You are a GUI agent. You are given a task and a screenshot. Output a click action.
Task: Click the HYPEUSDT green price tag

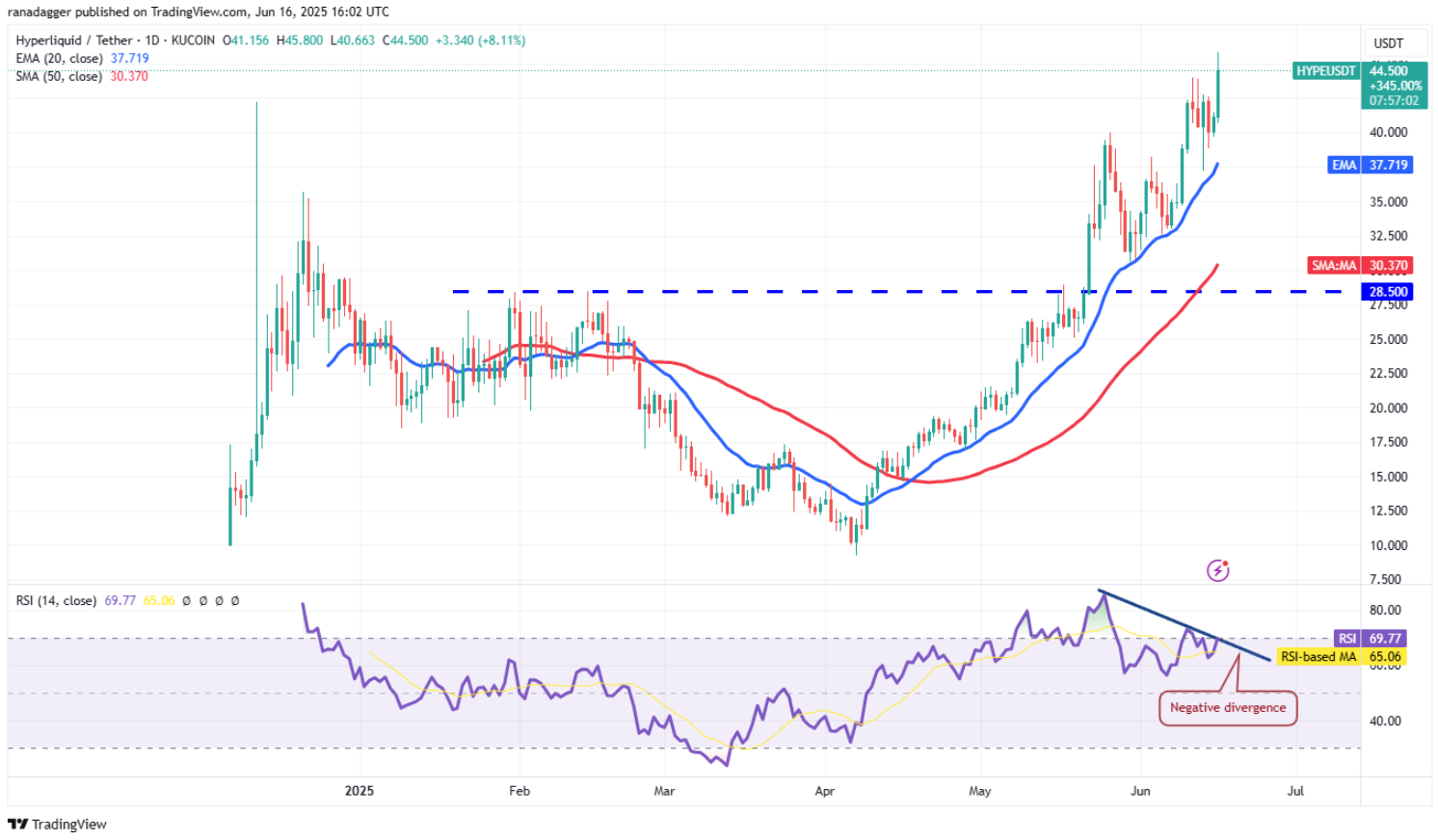[x=1326, y=71]
